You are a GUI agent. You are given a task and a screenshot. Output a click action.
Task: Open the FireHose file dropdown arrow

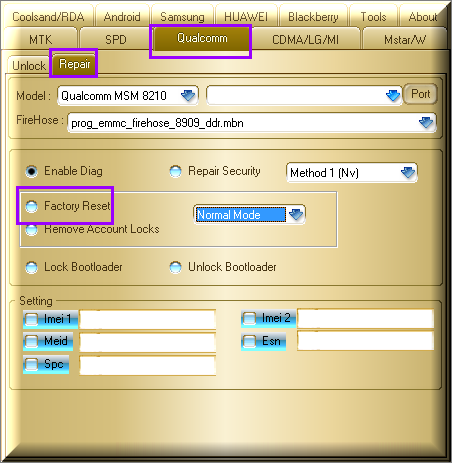[426, 123]
